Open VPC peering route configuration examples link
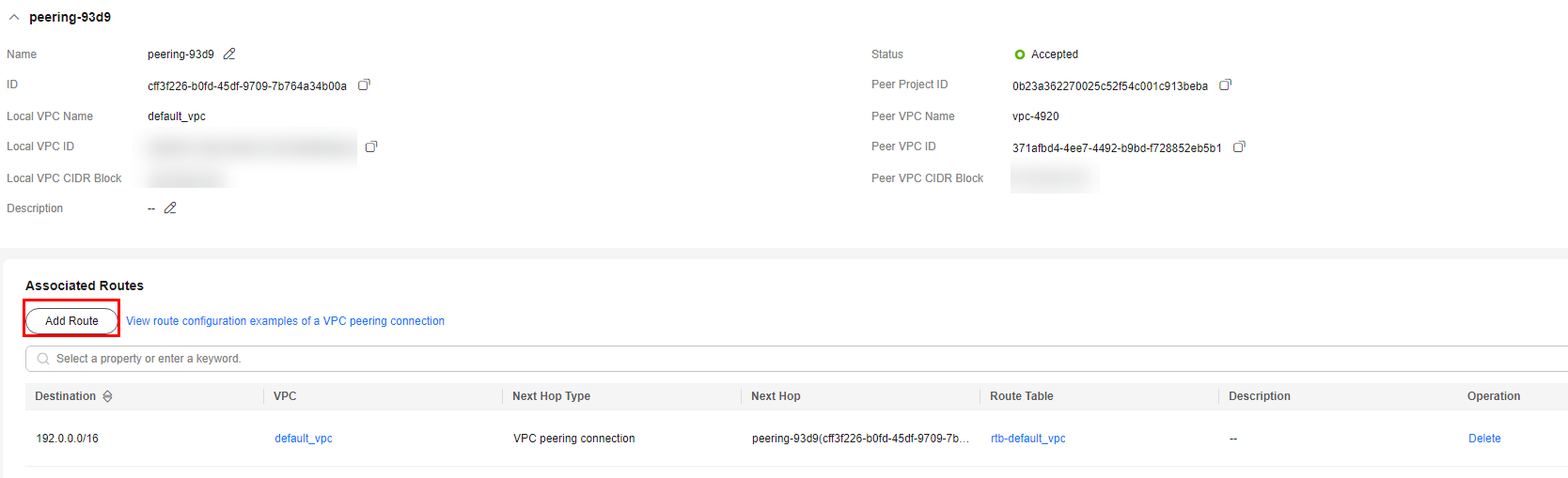The width and height of the screenshot is (1568, 478). pos(285,321)
